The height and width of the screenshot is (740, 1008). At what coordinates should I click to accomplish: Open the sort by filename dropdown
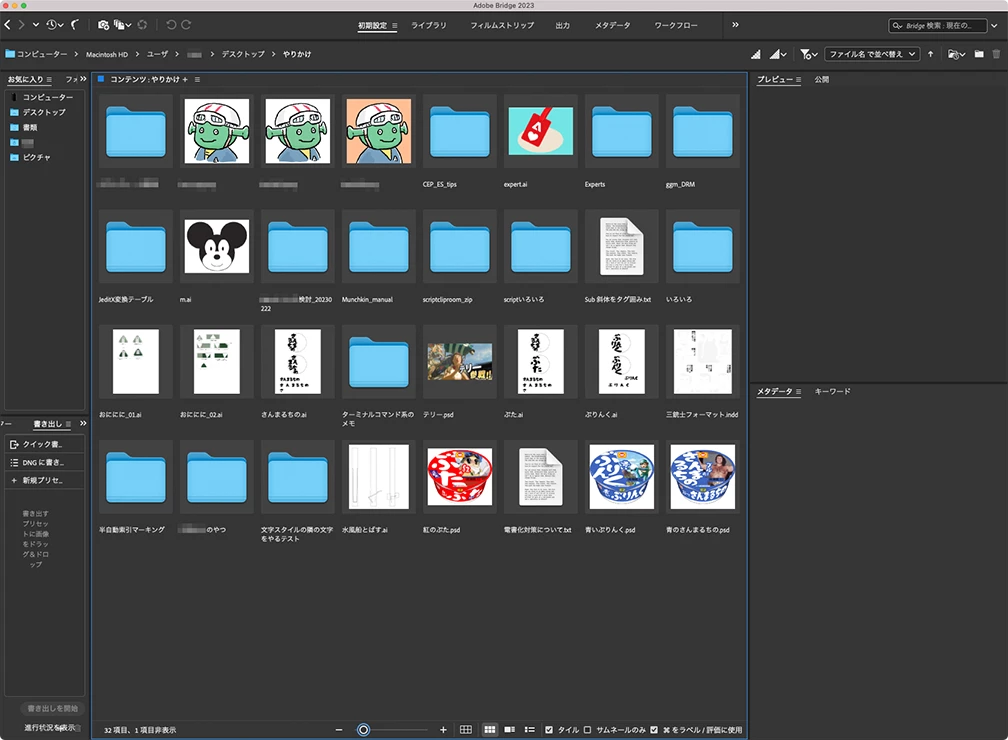pos(872,55)
